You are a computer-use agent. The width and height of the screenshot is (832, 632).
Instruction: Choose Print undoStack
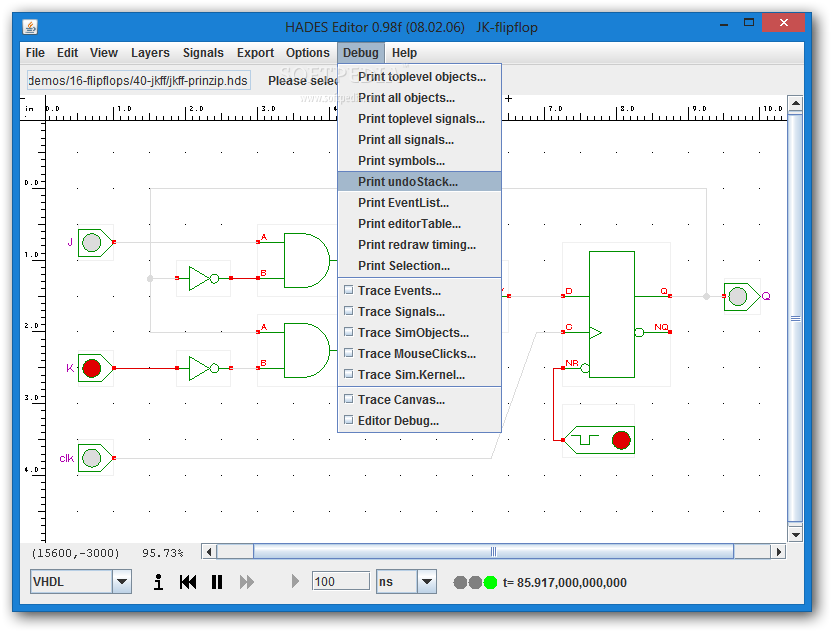[x=419, y=182]
